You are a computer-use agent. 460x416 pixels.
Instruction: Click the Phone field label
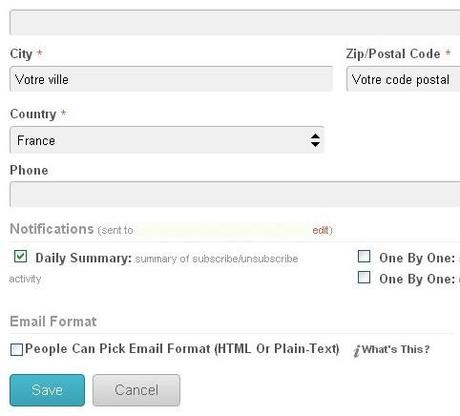[29, 170]
